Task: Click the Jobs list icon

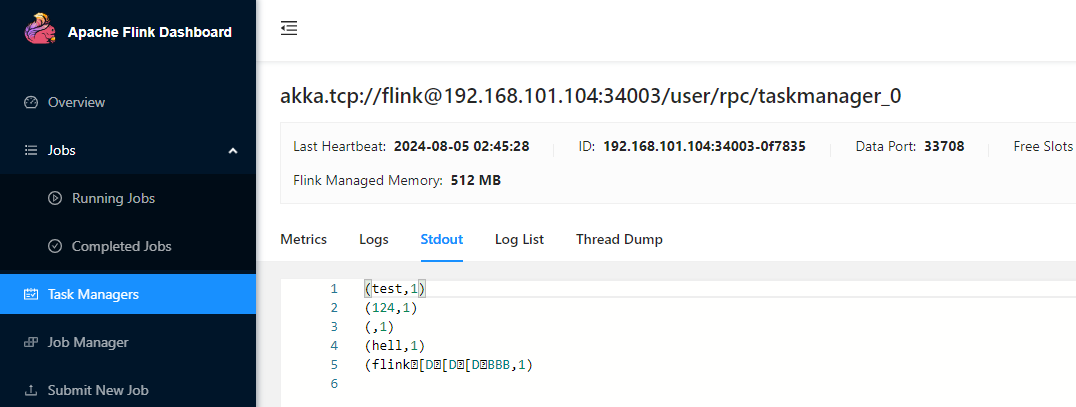Action: point(30,150)
